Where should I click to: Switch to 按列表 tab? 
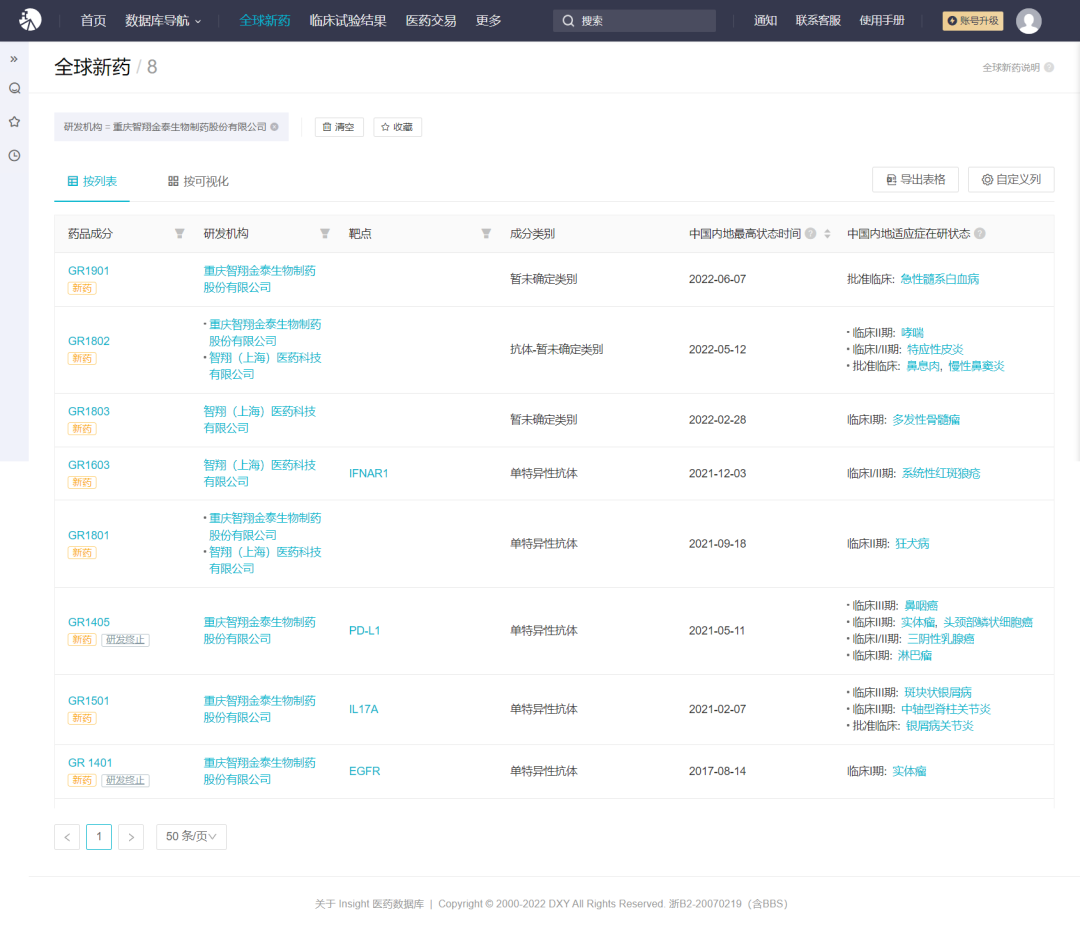click(92, 181)
